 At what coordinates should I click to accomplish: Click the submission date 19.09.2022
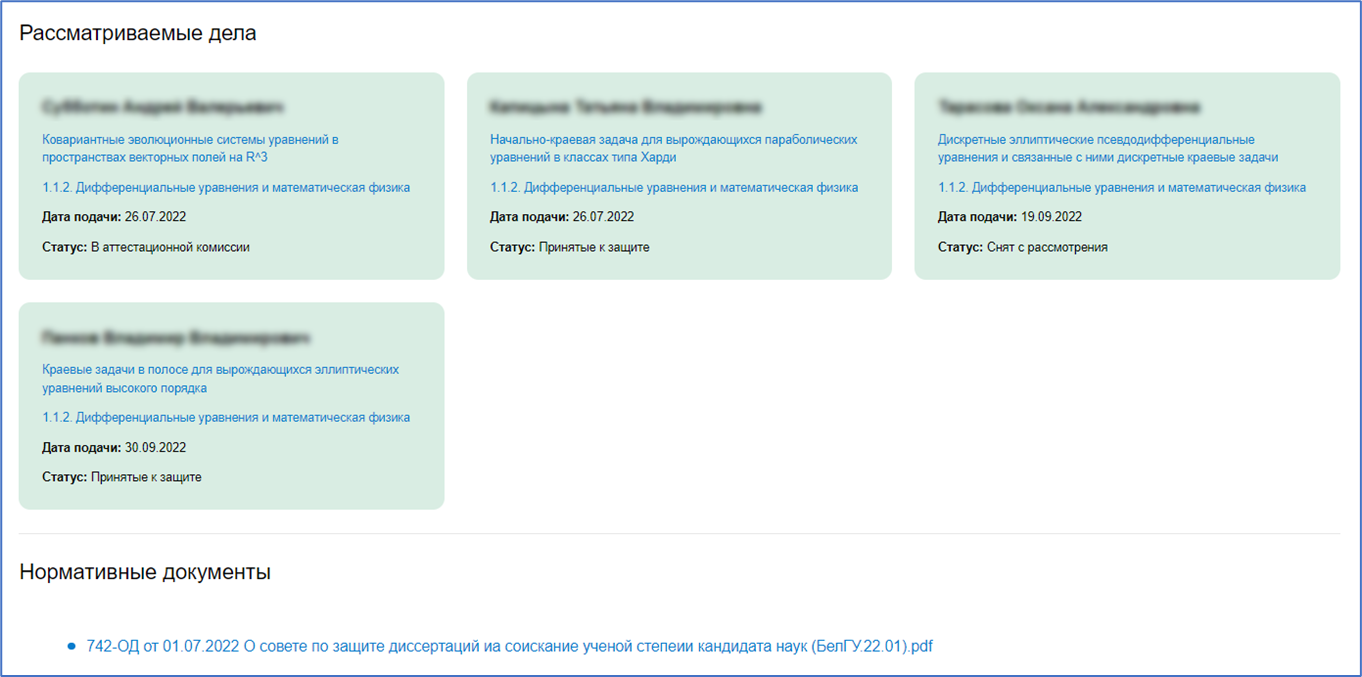pos(1050,217)
